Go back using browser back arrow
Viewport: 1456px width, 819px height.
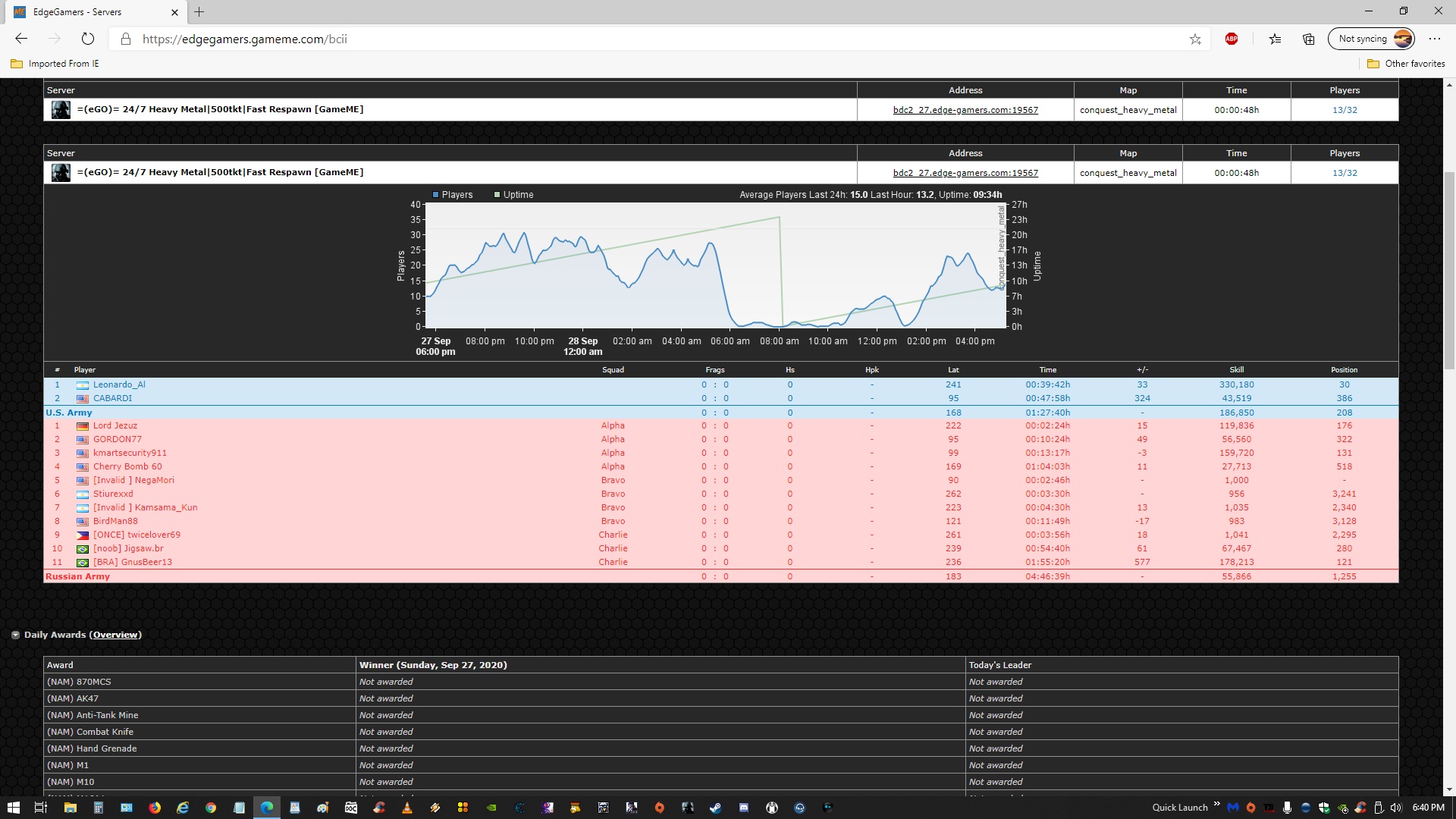pyautogui.click(x=21, y=39)
